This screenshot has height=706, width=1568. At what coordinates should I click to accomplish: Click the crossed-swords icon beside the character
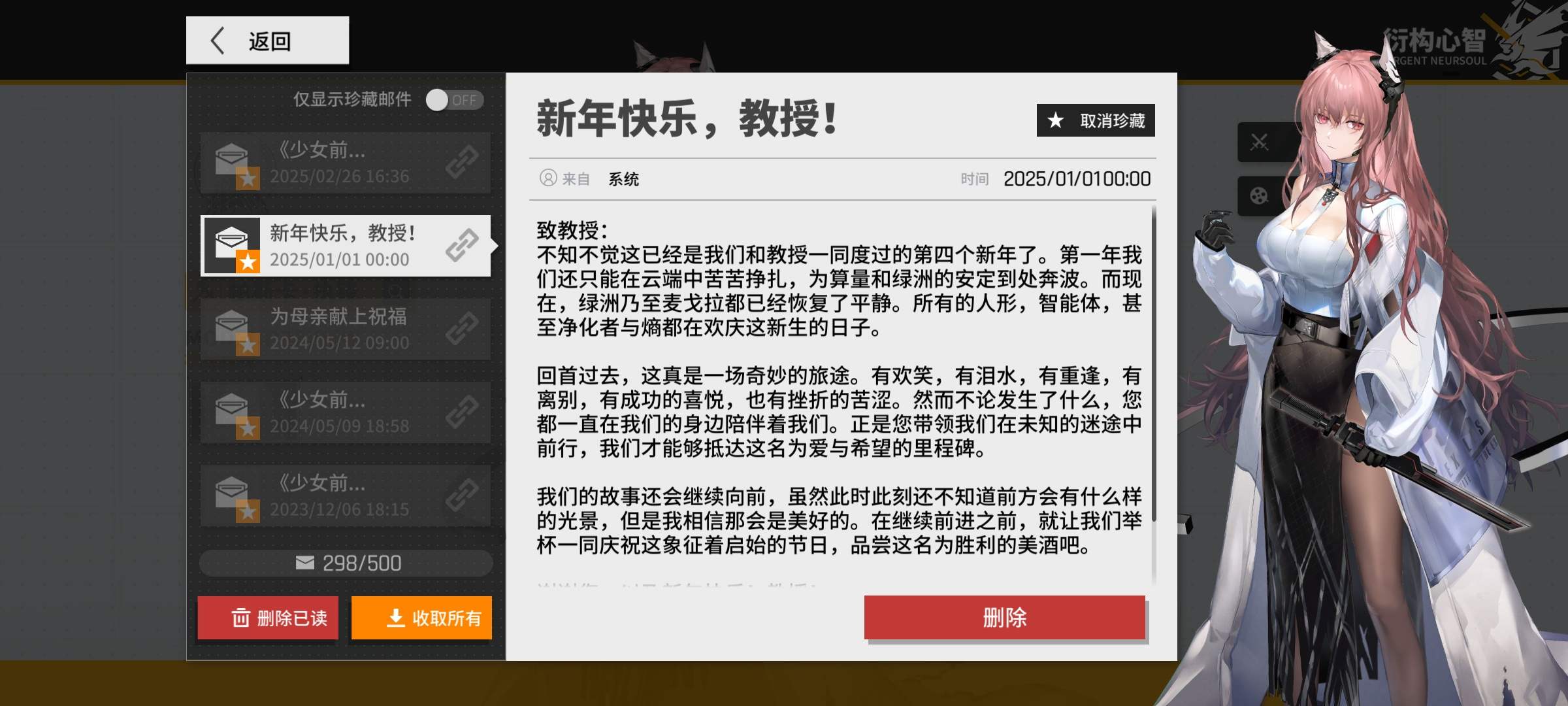(1259, 142)
